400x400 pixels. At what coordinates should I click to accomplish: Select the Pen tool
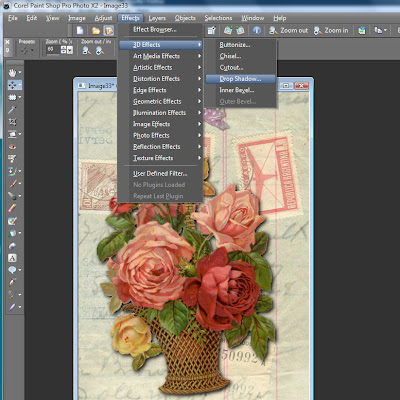coord(12,282)
